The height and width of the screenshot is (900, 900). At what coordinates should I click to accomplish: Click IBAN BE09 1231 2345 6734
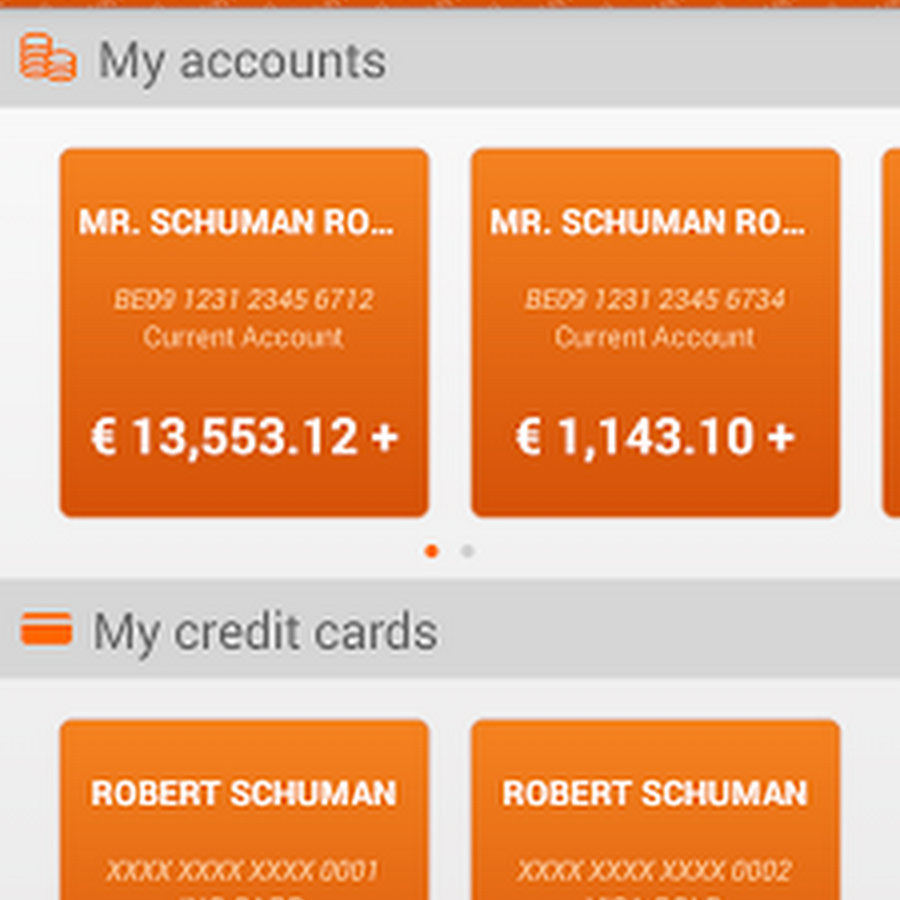click(655, 299)
